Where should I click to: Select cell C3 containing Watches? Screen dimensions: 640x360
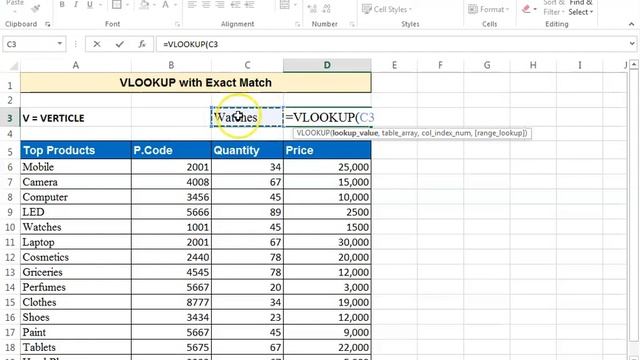pyautogui.click(x=247, y=118)
